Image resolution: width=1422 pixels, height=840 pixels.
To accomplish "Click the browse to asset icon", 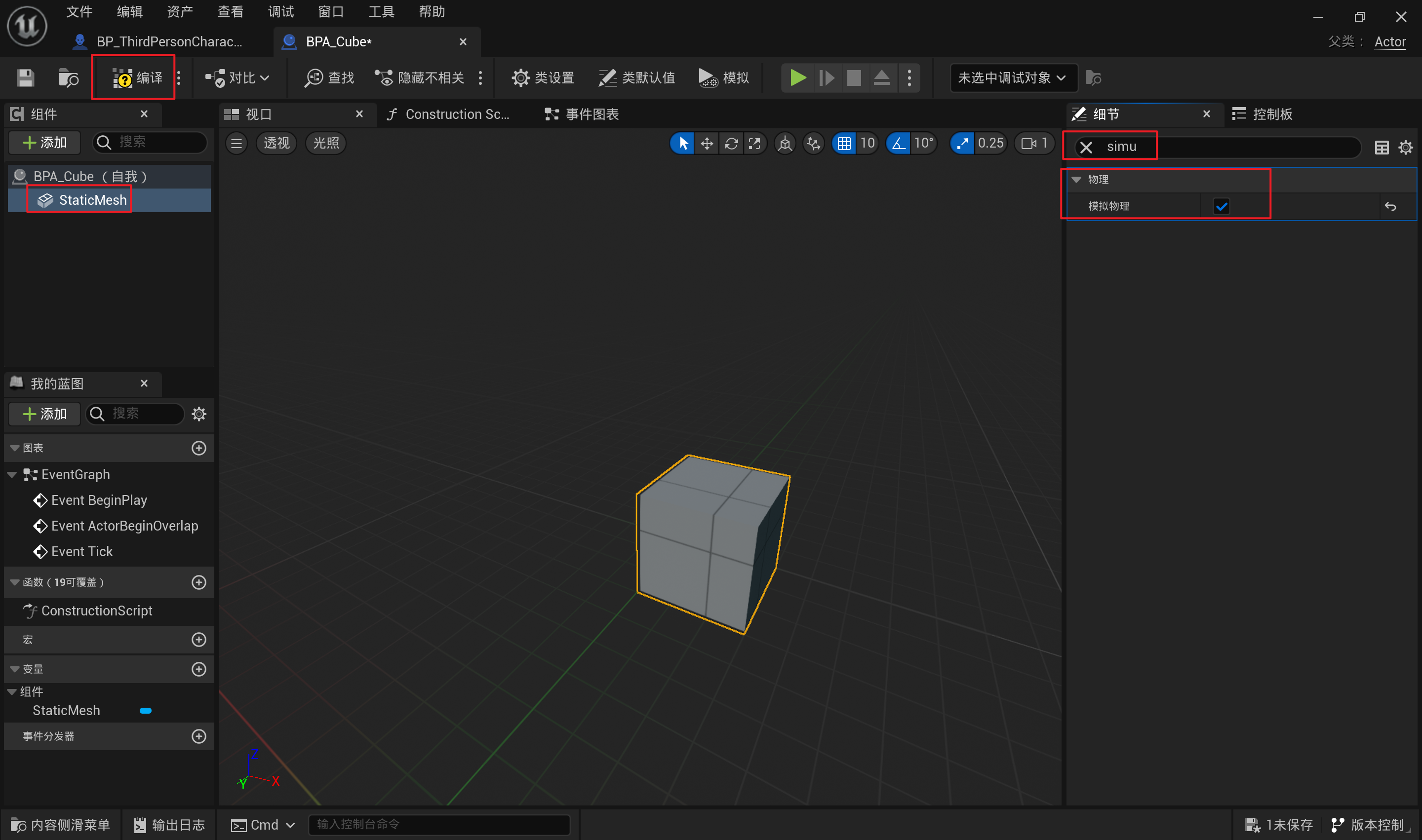I will point(69,77).
